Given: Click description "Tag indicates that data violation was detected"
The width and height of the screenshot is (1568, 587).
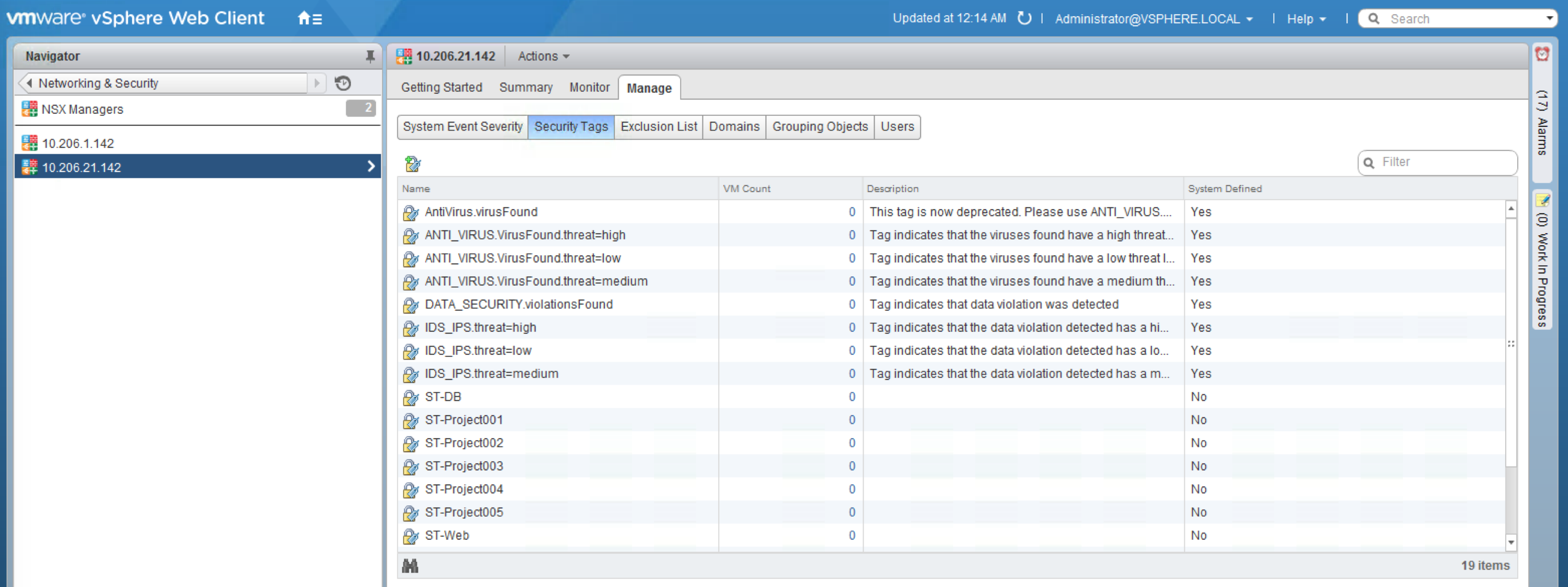Looking at the screenshot, I should pyautogui.click(x=993, y=305).
